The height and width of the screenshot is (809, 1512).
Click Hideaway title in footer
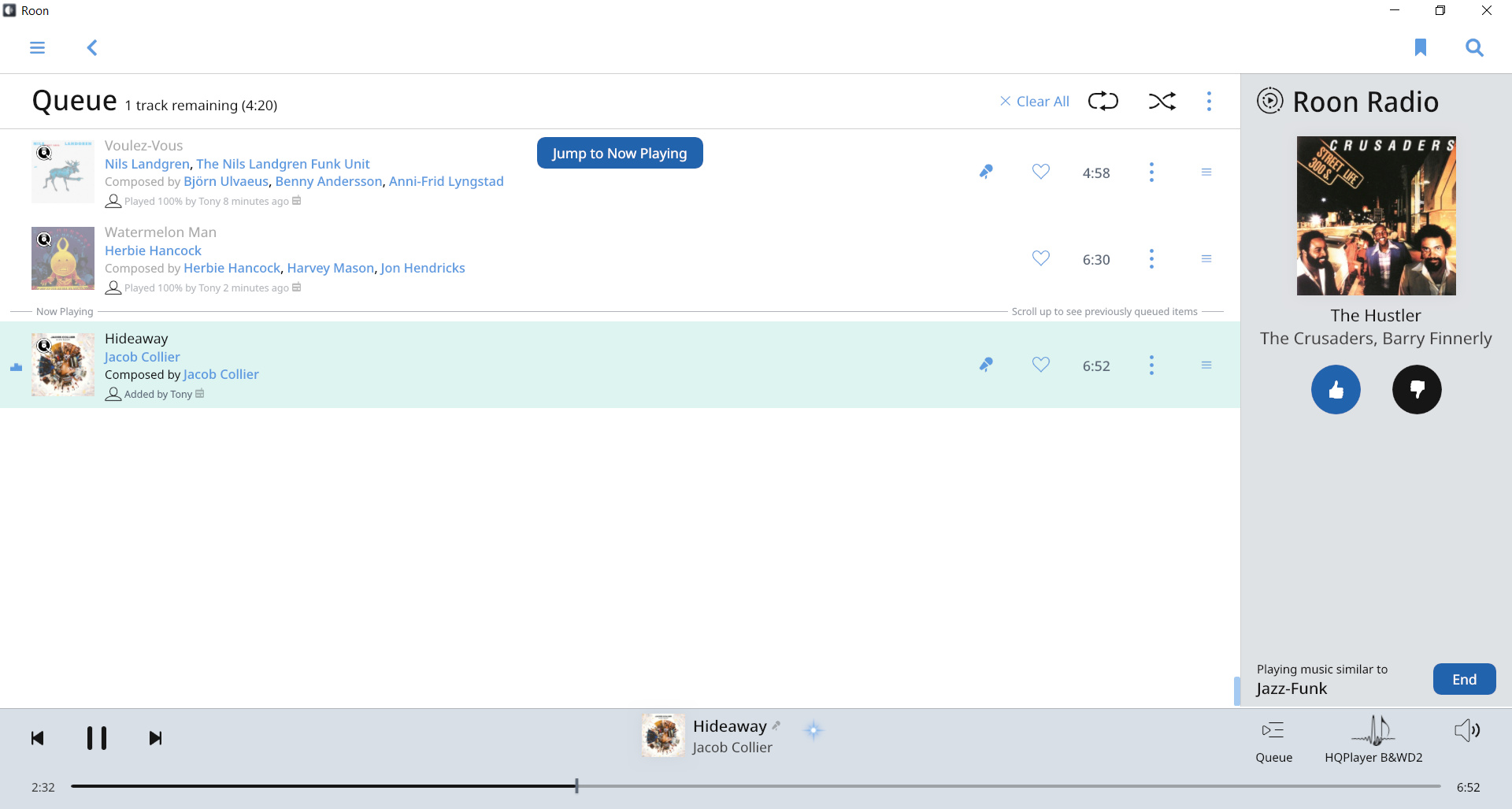[729, 726]
